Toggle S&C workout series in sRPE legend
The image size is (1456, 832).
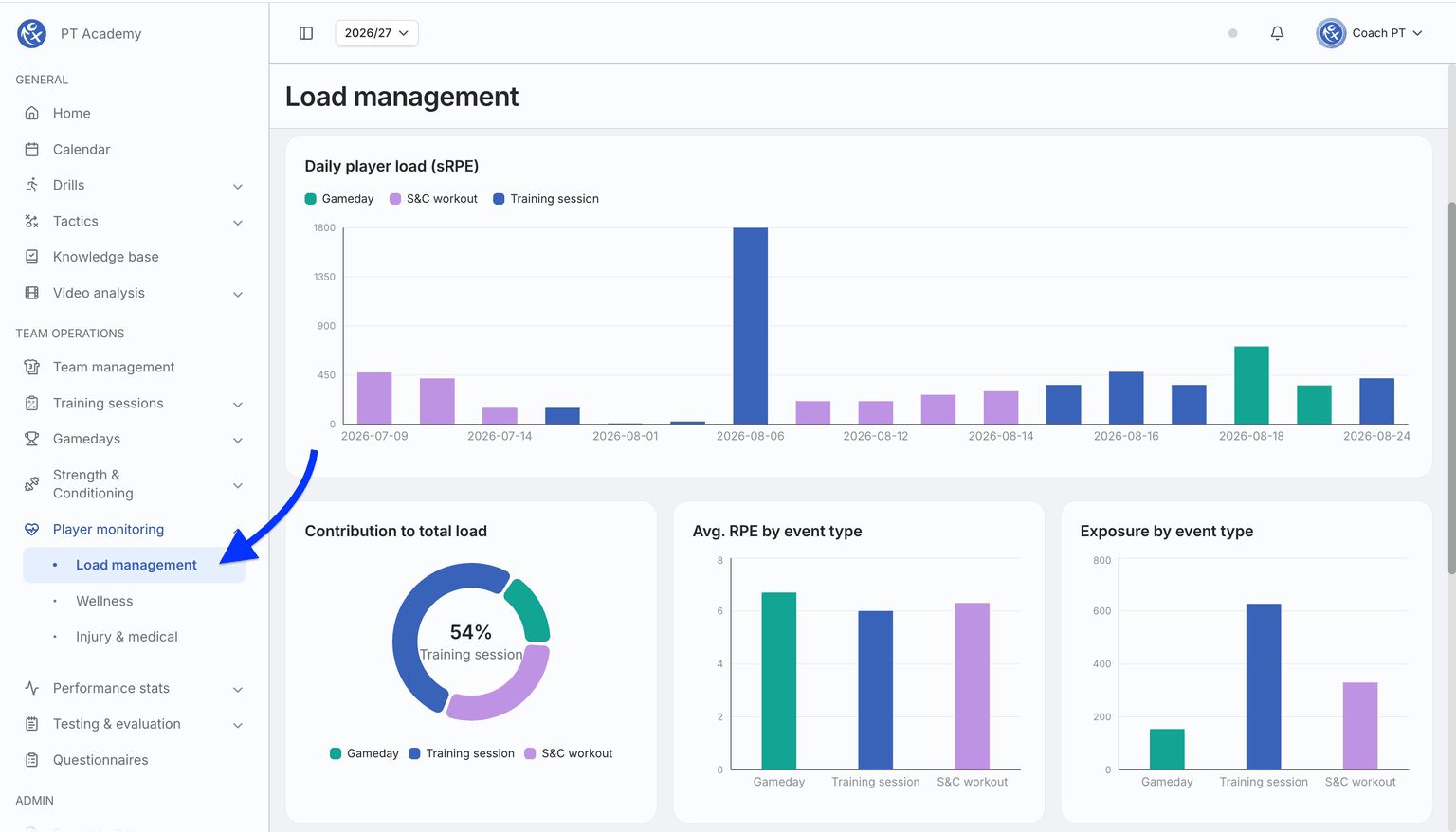click(433, 199)
